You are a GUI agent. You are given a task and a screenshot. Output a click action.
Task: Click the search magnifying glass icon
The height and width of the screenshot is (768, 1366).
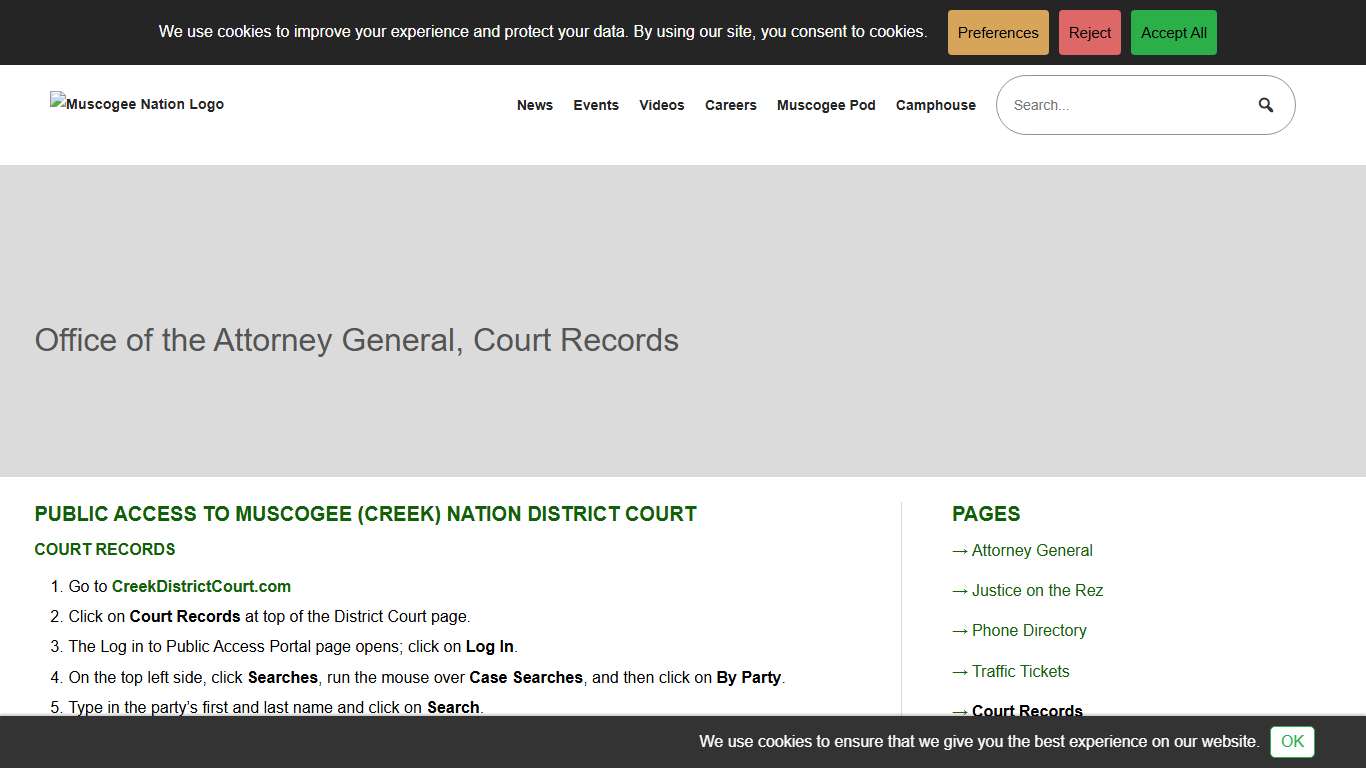coord(1264,104)
